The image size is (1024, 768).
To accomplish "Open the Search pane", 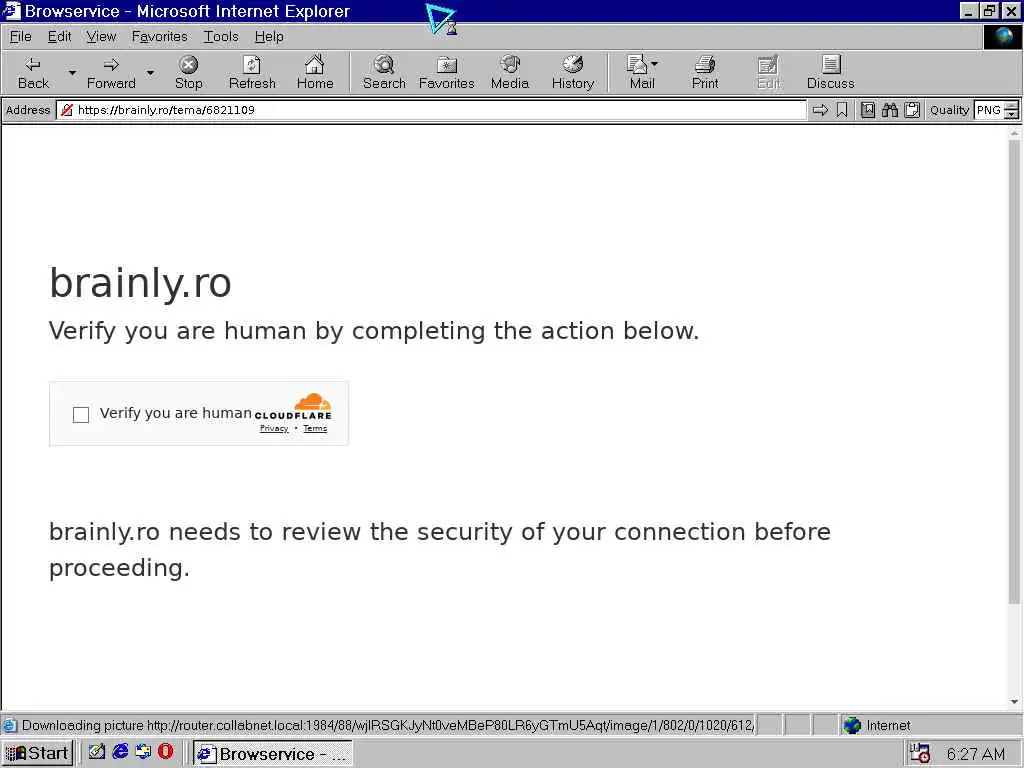I will pos(384,72).
